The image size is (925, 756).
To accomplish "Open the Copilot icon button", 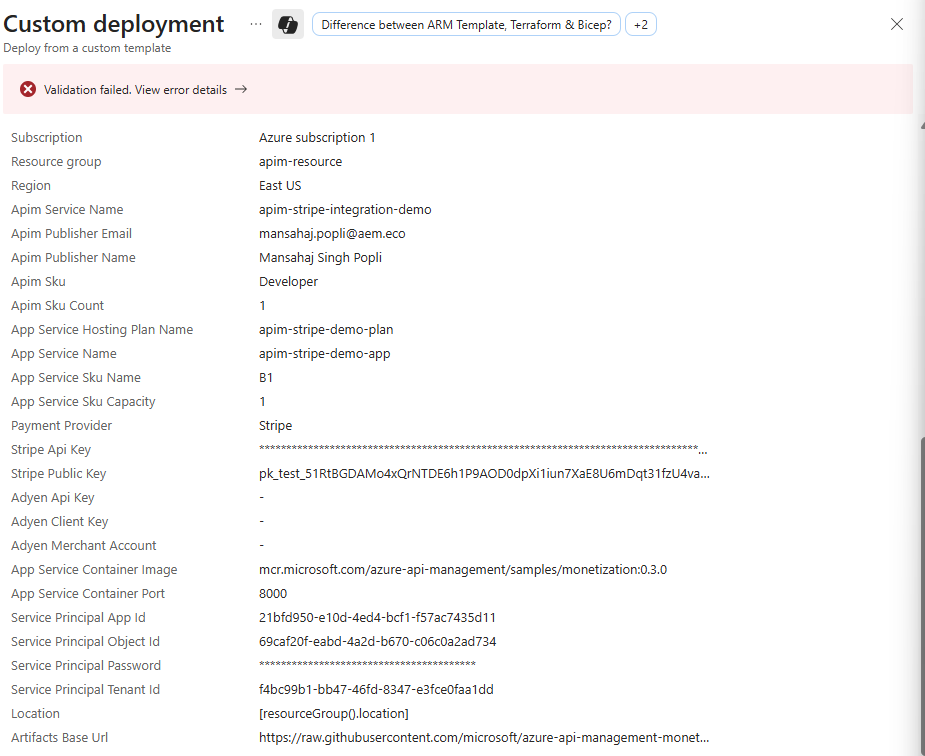I will [x=288, y=24].
